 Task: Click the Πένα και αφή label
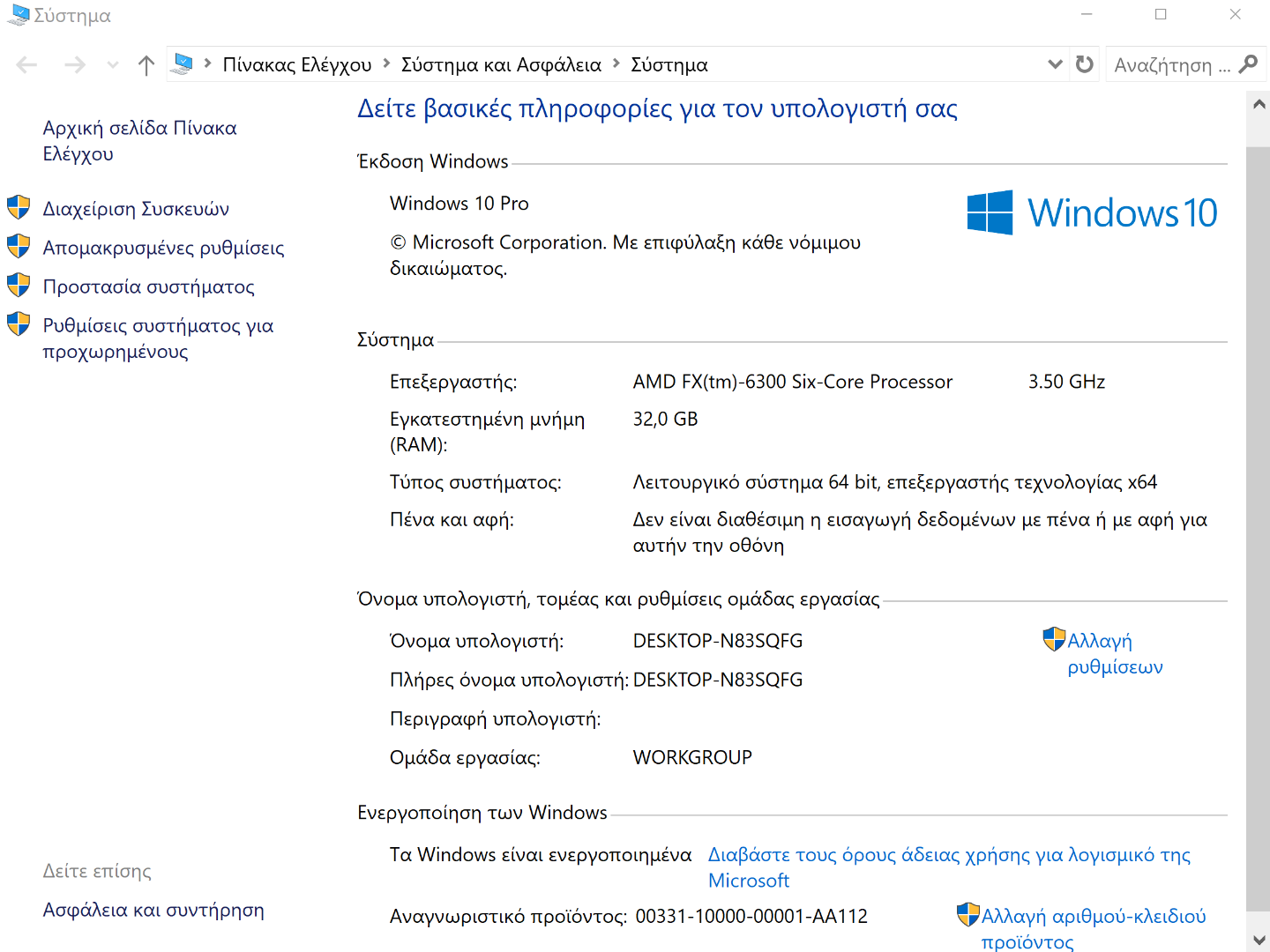pyautogui.click(x=452, y=519)
